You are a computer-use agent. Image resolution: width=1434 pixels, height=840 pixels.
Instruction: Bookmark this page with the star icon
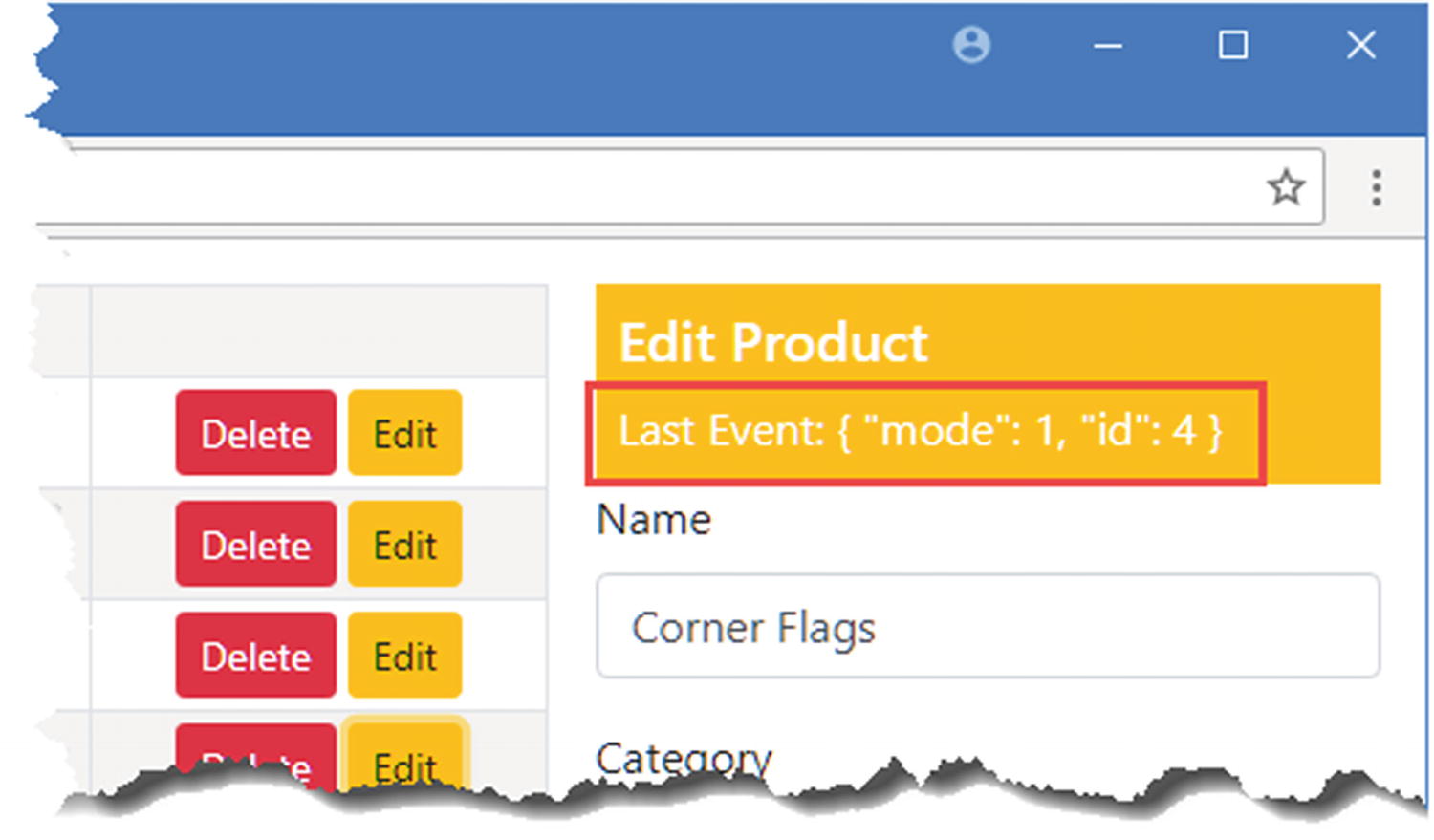coord(1286,187)
